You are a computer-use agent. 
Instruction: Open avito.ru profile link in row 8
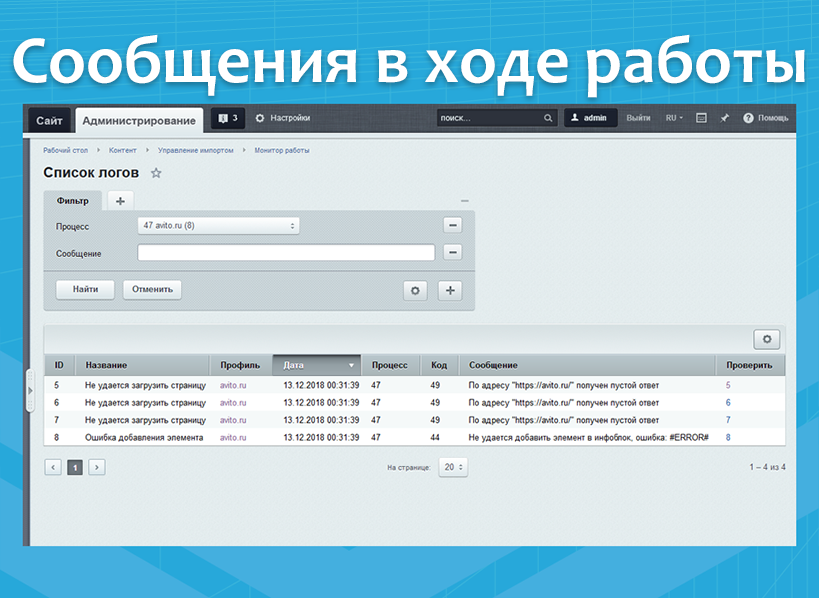[233, 437]
